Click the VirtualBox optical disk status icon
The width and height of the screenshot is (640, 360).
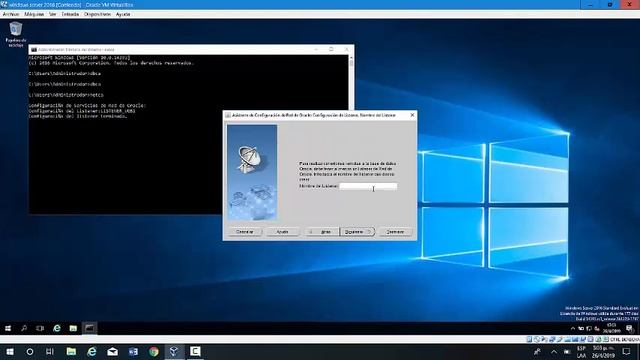coord(537,339)
